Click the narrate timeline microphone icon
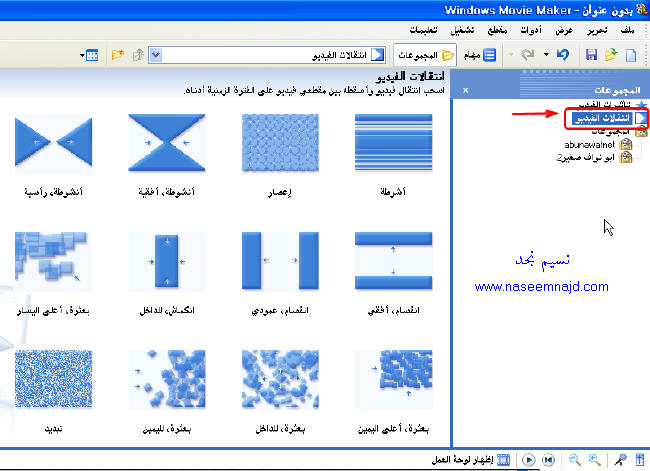Screen dimensions: 650x471 click(620, 459)
